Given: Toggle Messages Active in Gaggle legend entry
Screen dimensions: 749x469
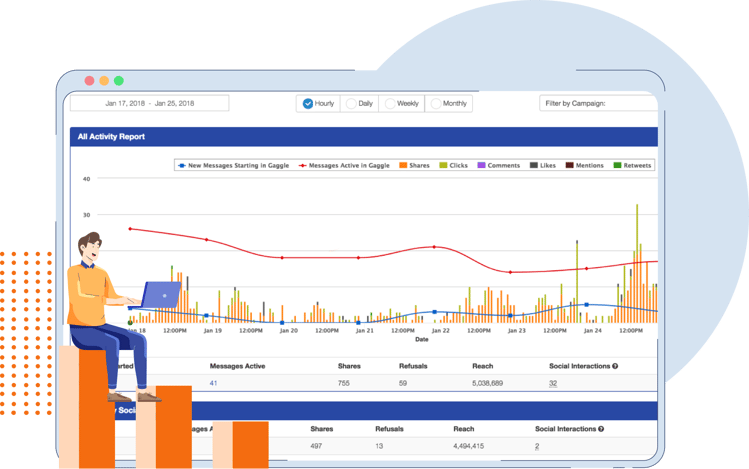Looking at the screenshot, I should point(344,165).
